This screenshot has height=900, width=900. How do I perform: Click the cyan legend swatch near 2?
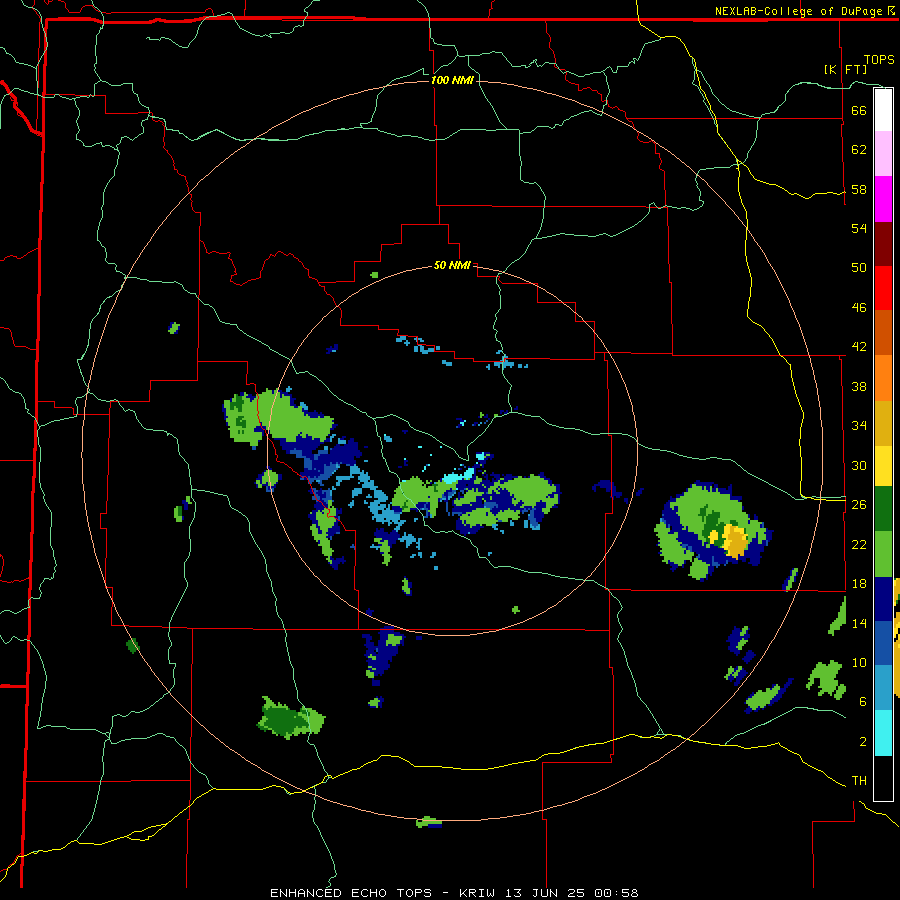(883, 733)
